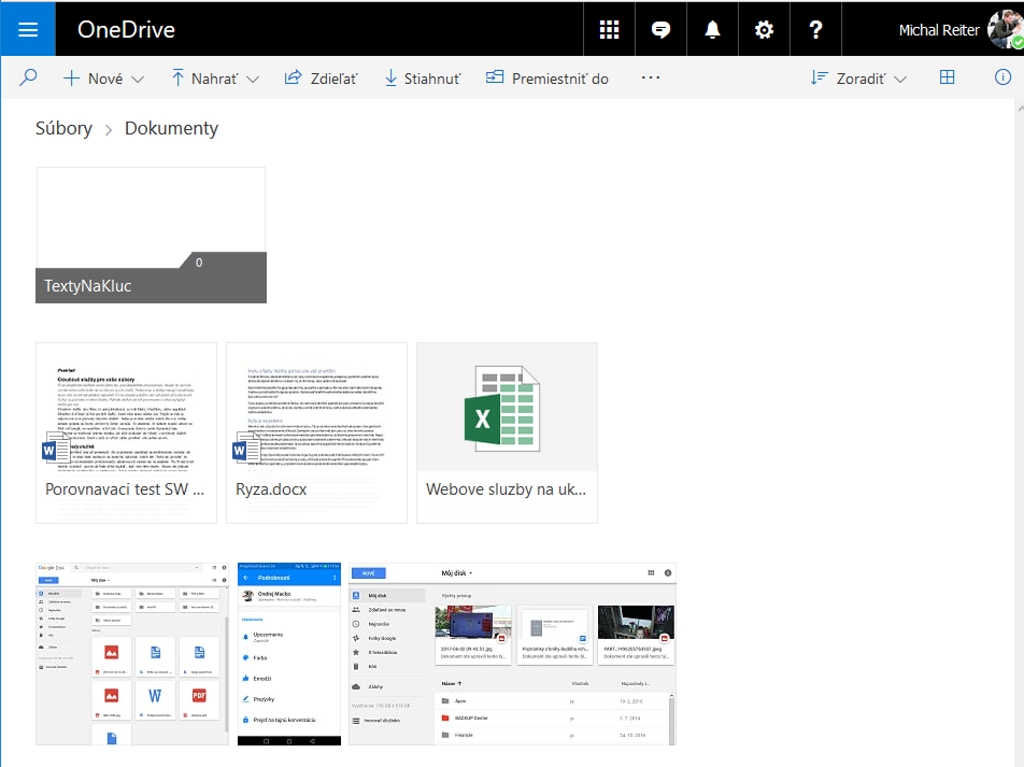This screenshot has width=1024, height=767.
Task: Open settings gear
Action: point(764,29)
